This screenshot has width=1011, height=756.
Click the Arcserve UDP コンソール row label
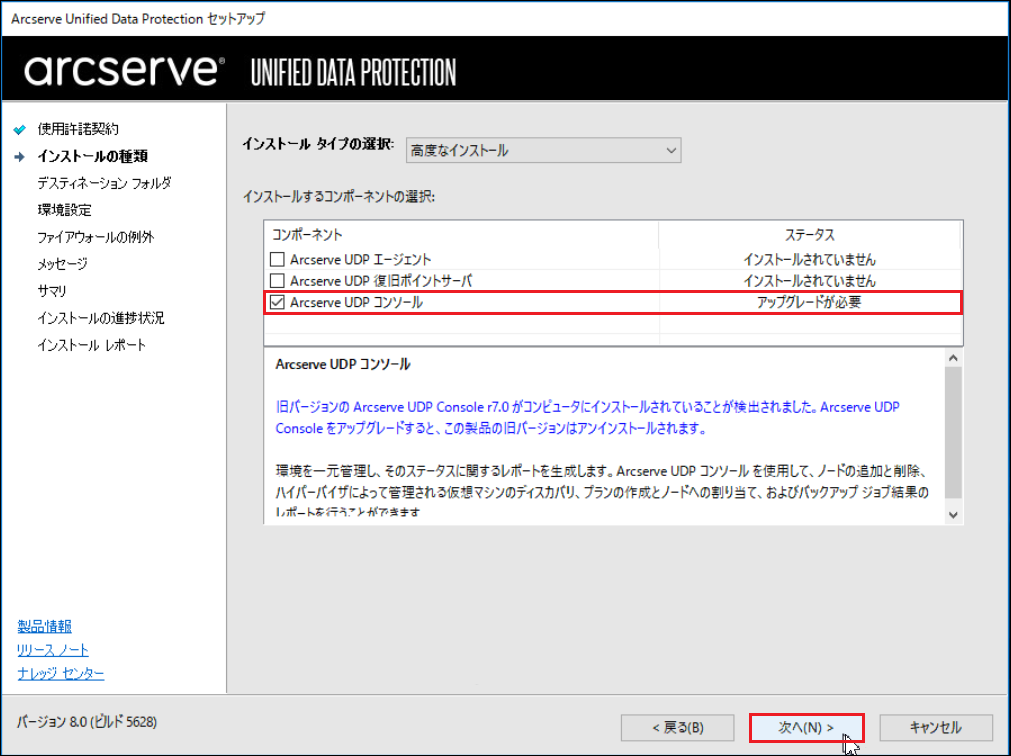357,302
